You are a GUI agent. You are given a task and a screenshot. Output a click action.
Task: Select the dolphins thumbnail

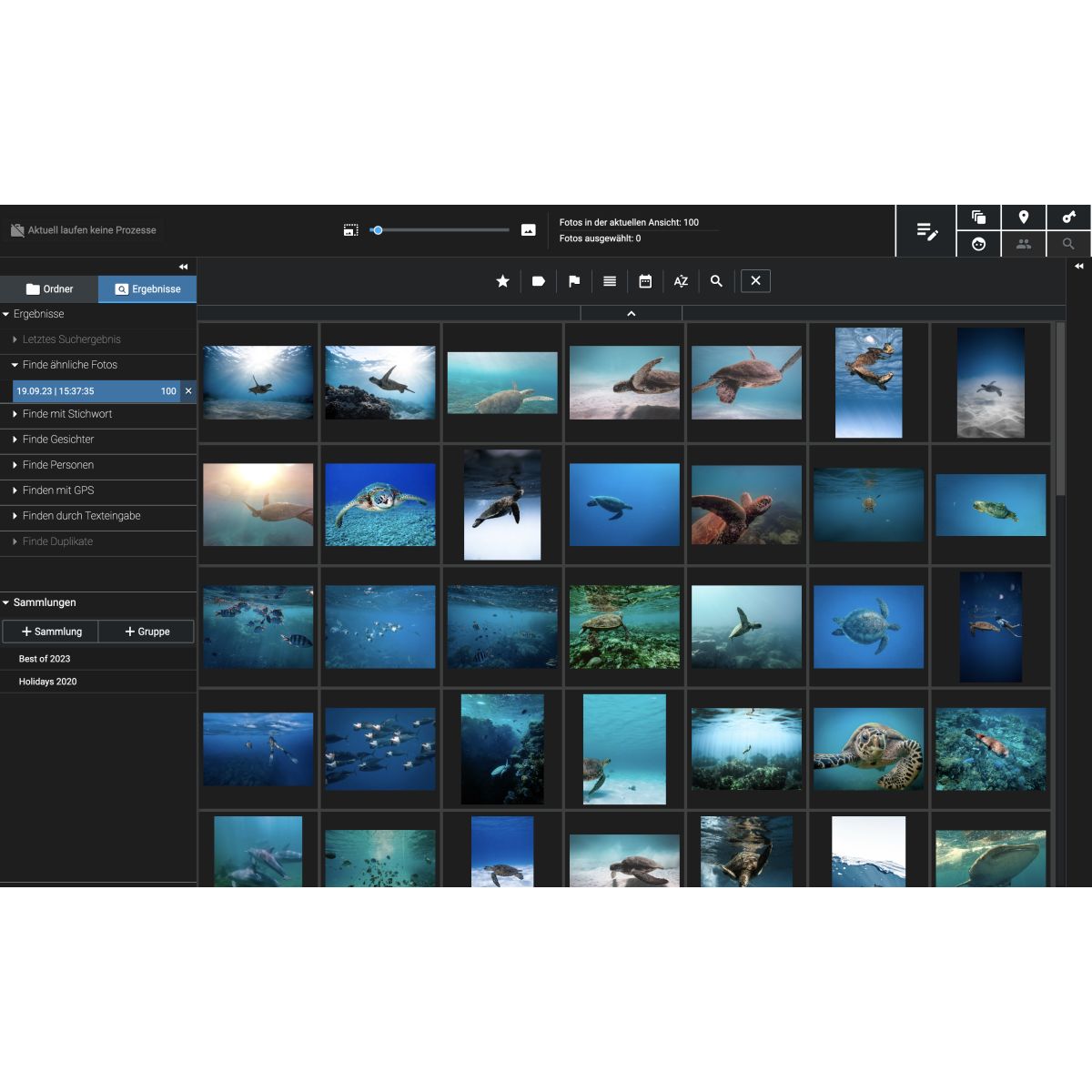[x=258, y=852]
